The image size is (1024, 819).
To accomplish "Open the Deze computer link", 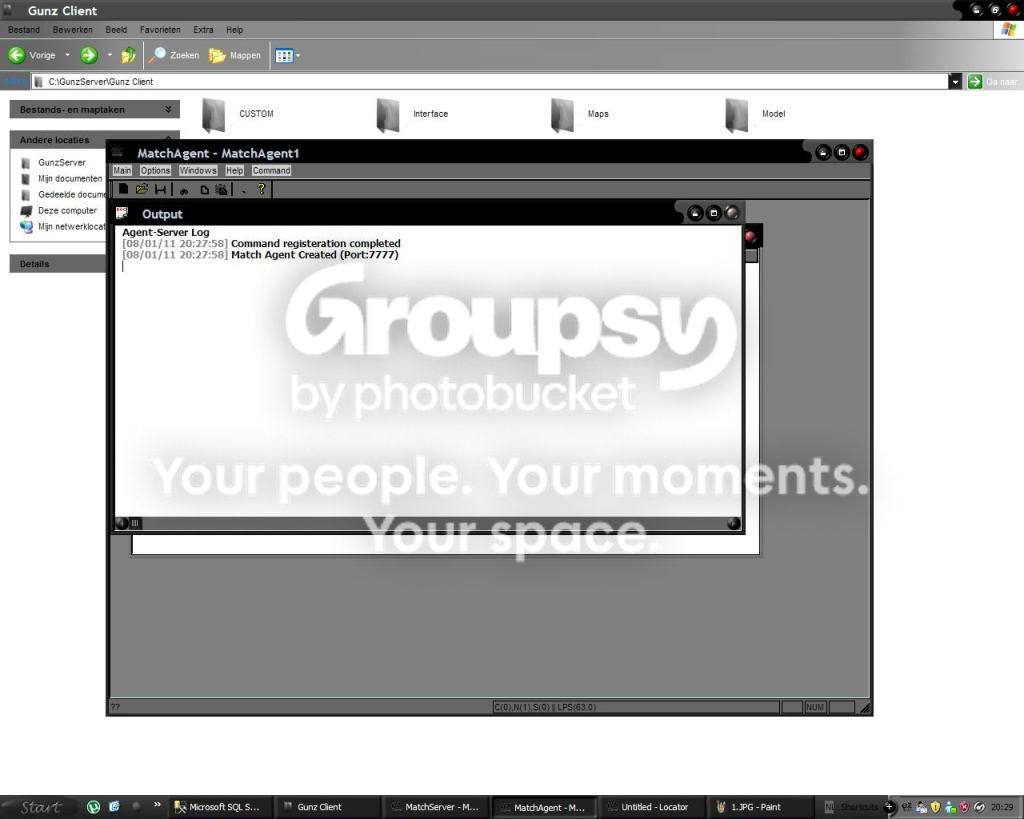I will pyautogui.click(x=67, y=211).
